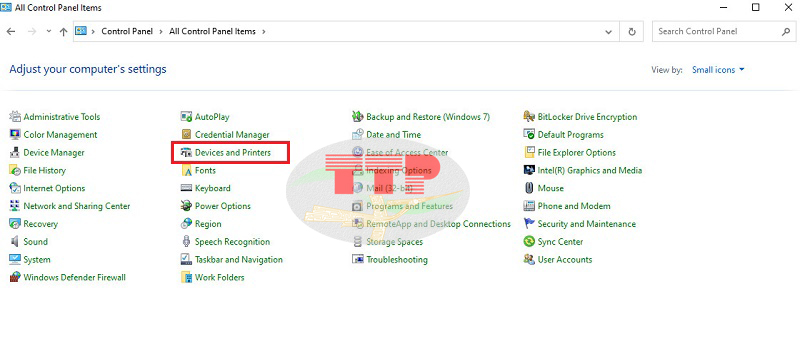Click the Power Options icon
The height and width of the screenshot is (361, 800).
click(186, 206)
